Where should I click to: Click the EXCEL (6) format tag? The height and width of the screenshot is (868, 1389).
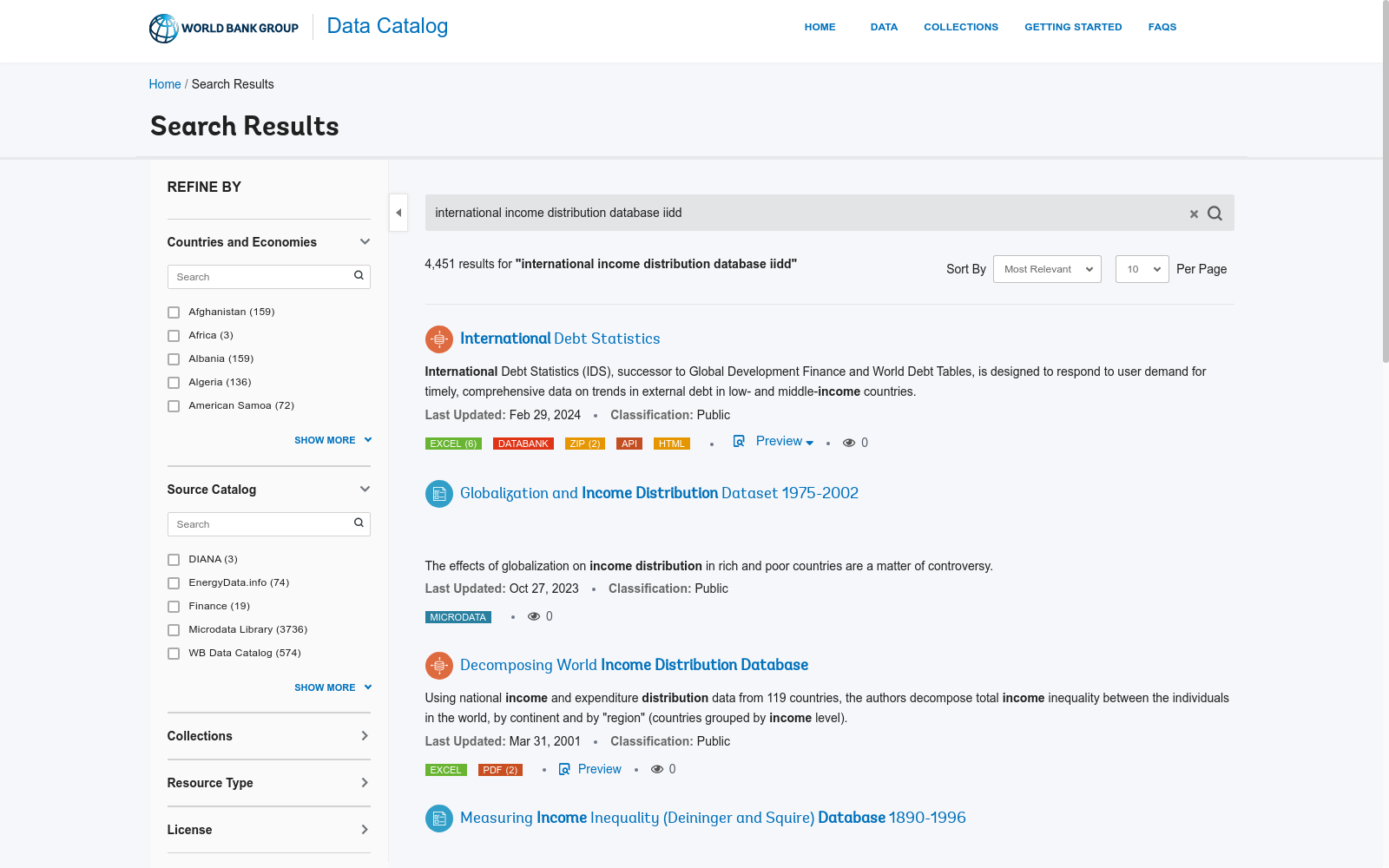pyautogui.click(x=453, y=444)
